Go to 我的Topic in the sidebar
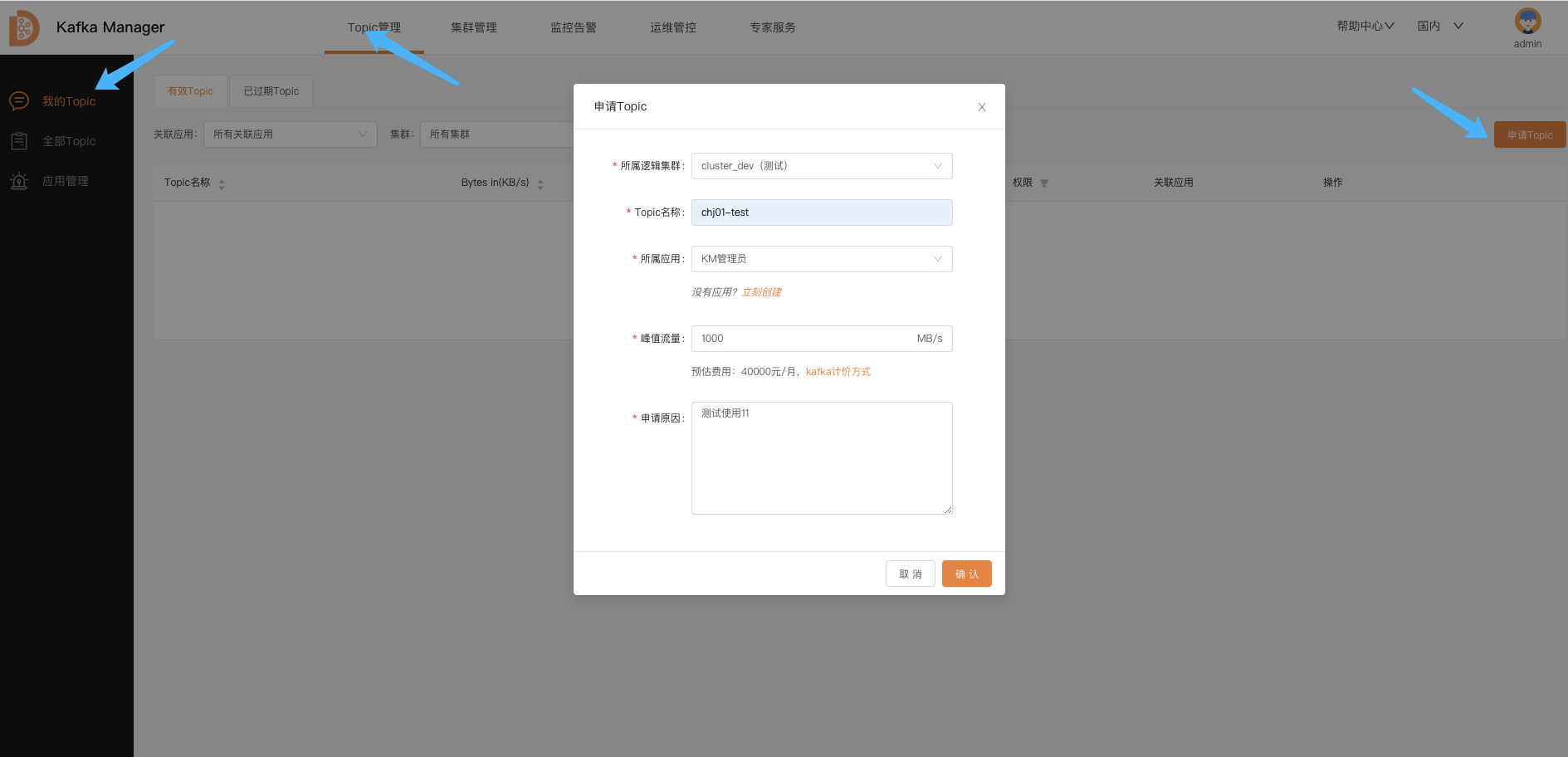The height and width of the screenshot is (757, 1568). pyautogui.click(x=69, y=101)
